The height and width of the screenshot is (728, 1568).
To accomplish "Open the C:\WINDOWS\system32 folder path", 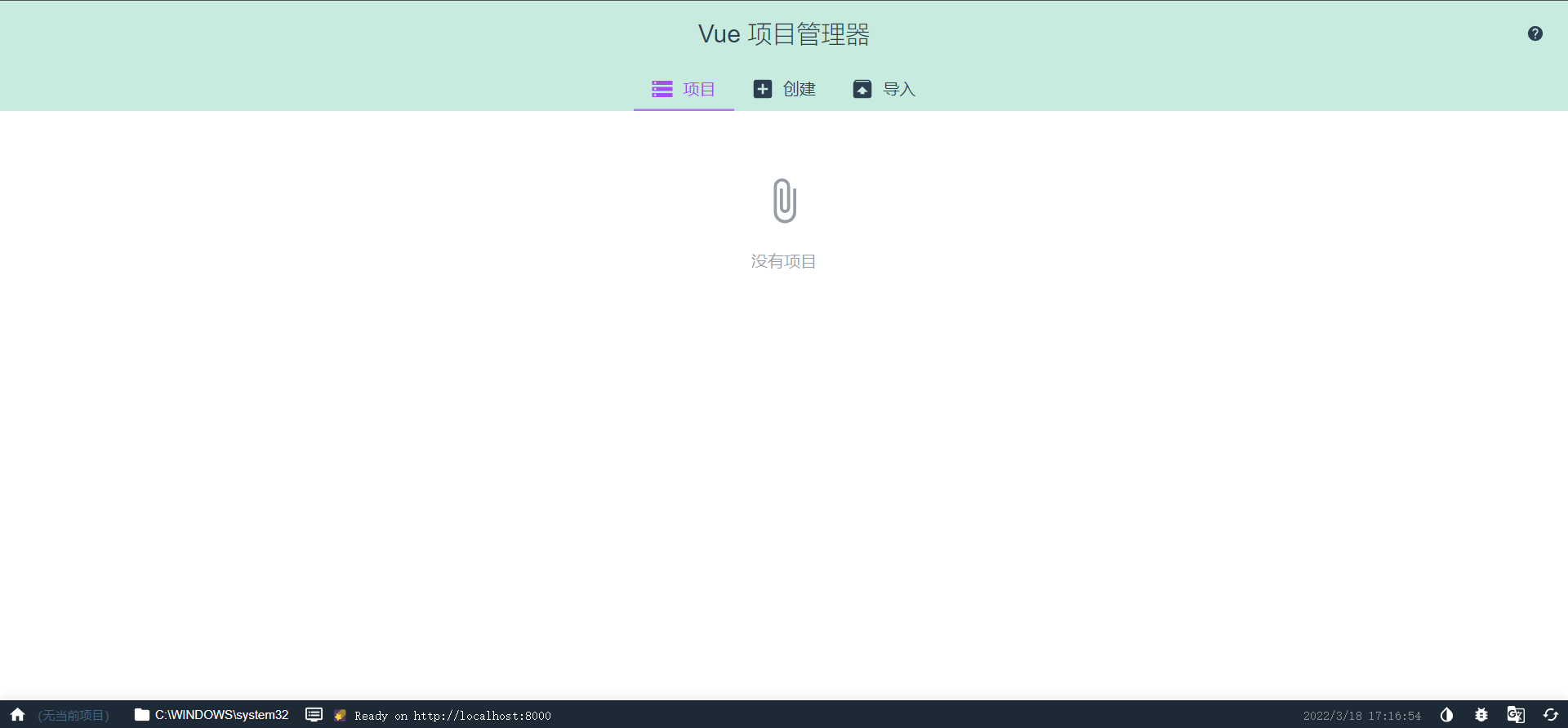I will [x=212, y=715].
